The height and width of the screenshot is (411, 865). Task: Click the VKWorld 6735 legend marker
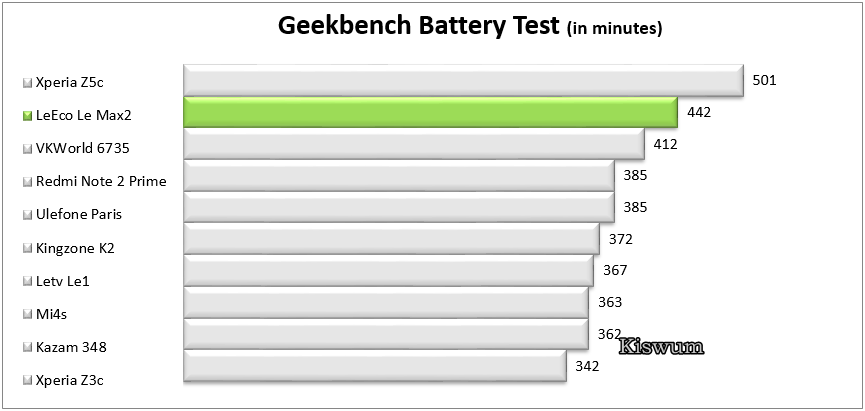point(28,149)
